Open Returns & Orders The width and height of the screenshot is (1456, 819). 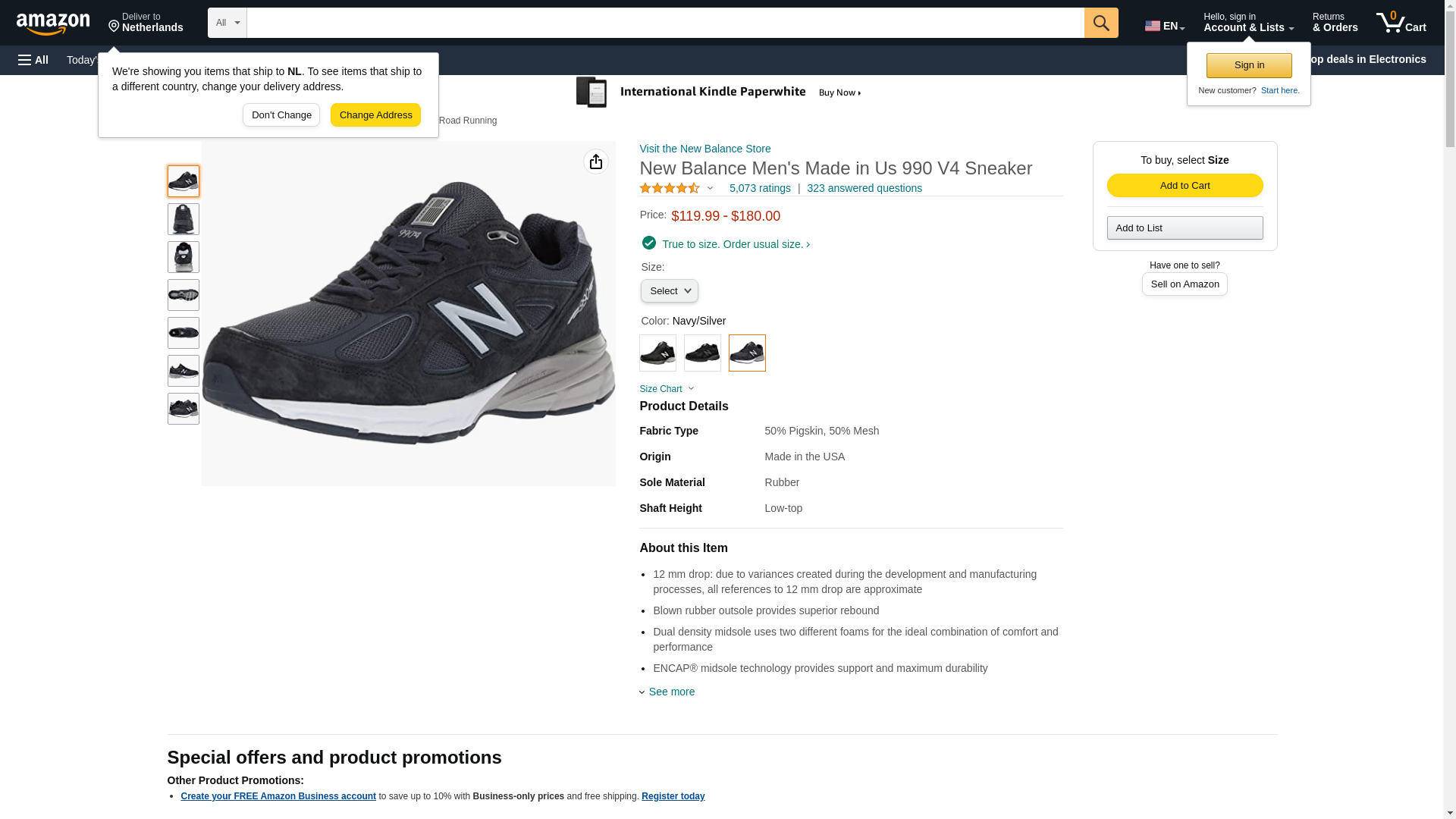pos(1335,23)
